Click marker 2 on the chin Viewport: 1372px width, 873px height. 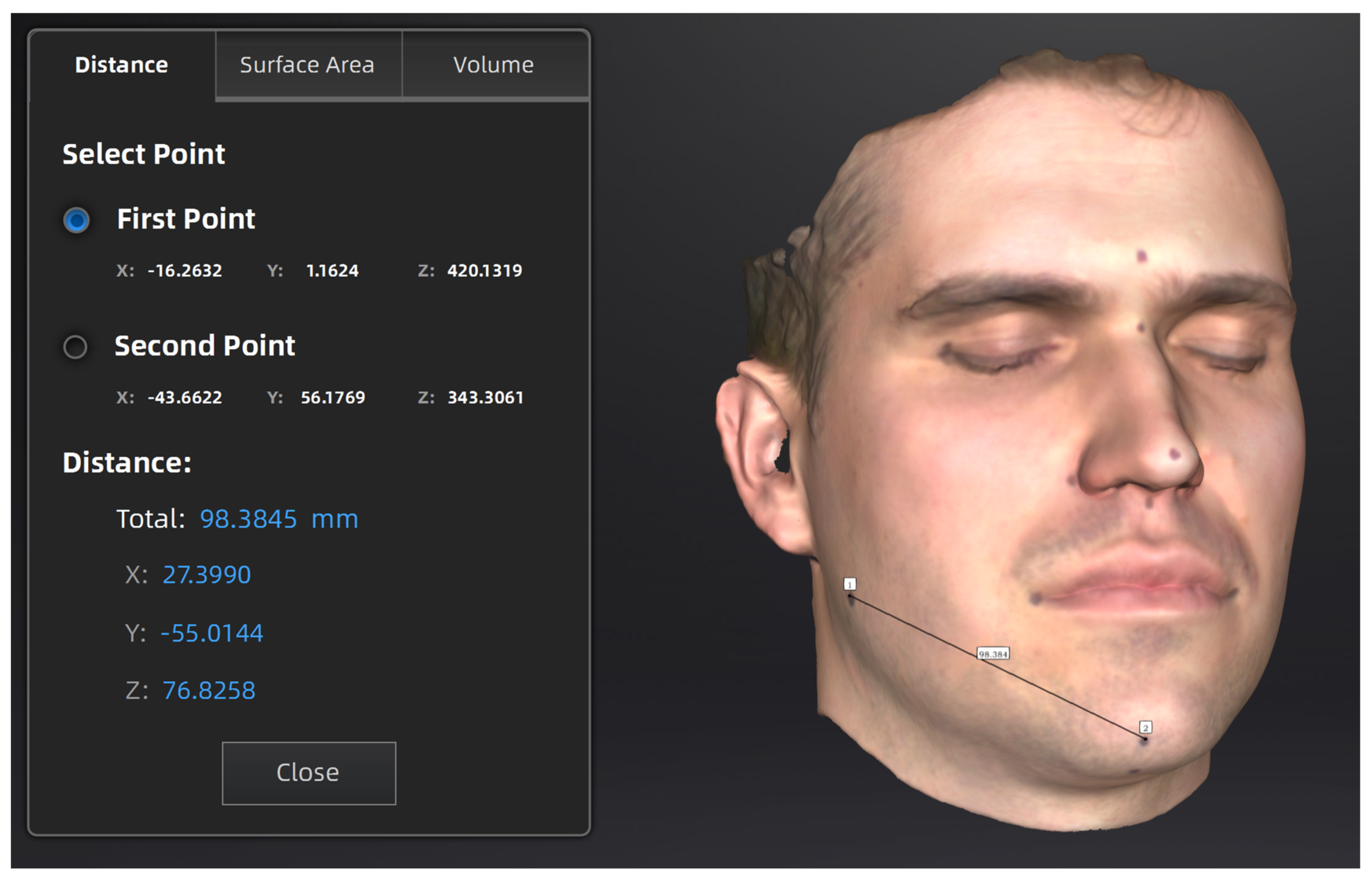[x=1145, y=727]
